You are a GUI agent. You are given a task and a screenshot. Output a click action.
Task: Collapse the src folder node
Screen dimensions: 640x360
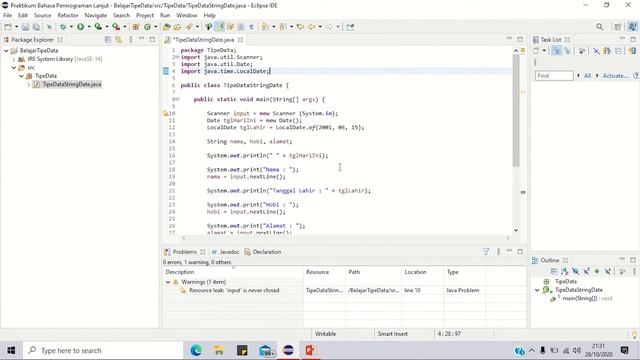14,68
